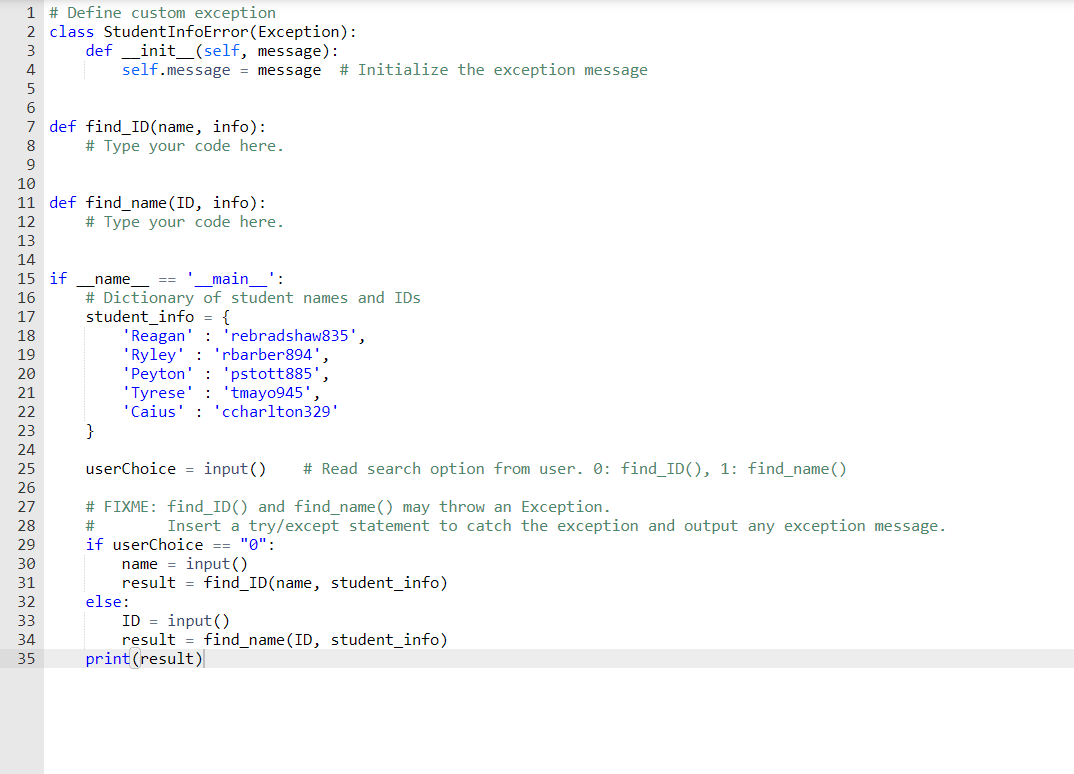Click the if __name__ == '__main__' line
The height and width of the screenshot is (774, 1074).
click(x=166, y=279)
